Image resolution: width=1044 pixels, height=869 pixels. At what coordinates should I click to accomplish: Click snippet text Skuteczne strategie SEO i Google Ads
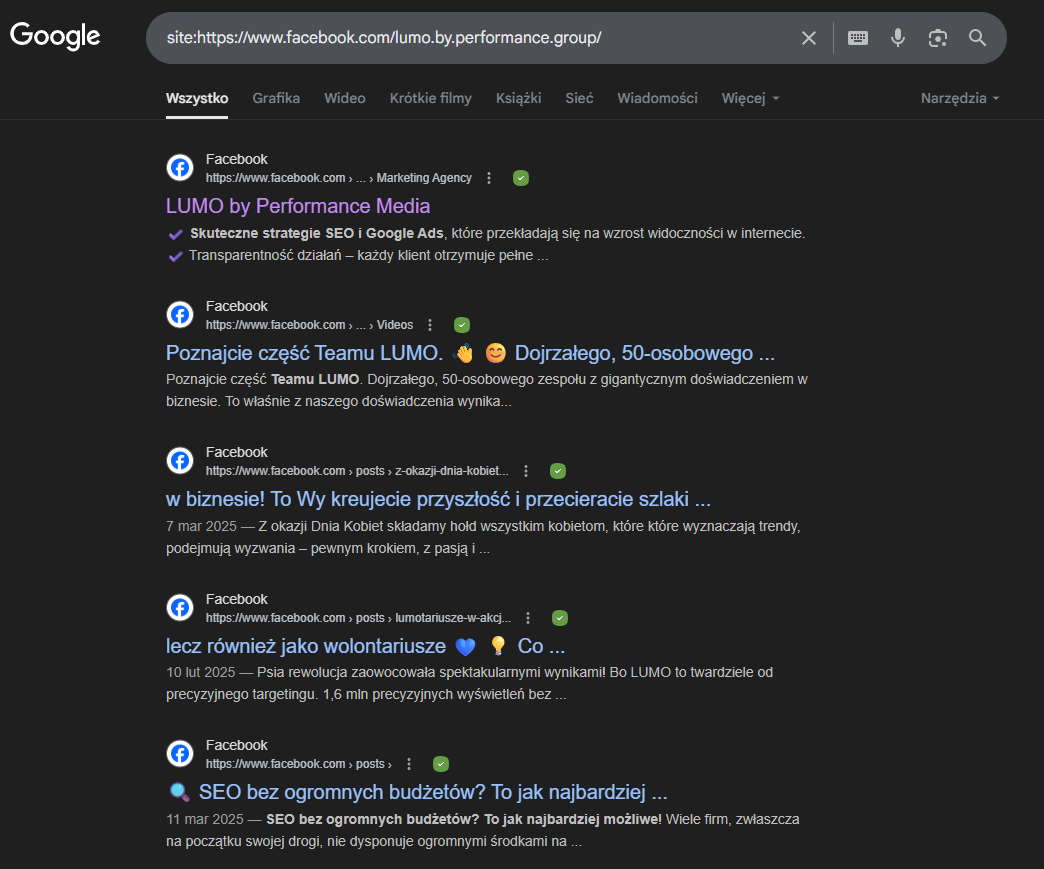pos(317,233)
